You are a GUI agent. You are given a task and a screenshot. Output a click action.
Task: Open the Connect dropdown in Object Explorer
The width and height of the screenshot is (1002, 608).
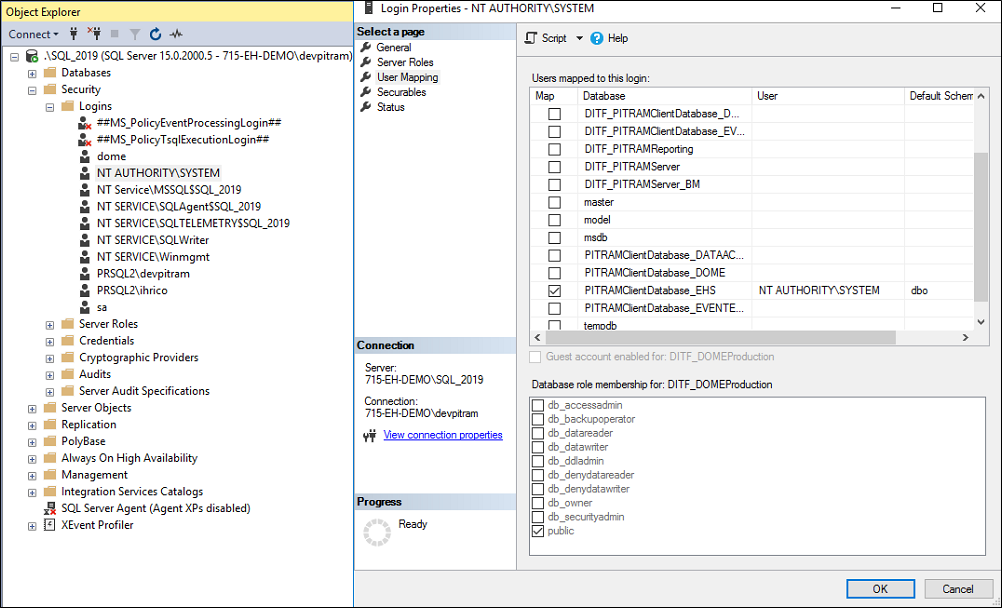pyautogui.click(x=33, y=34)
